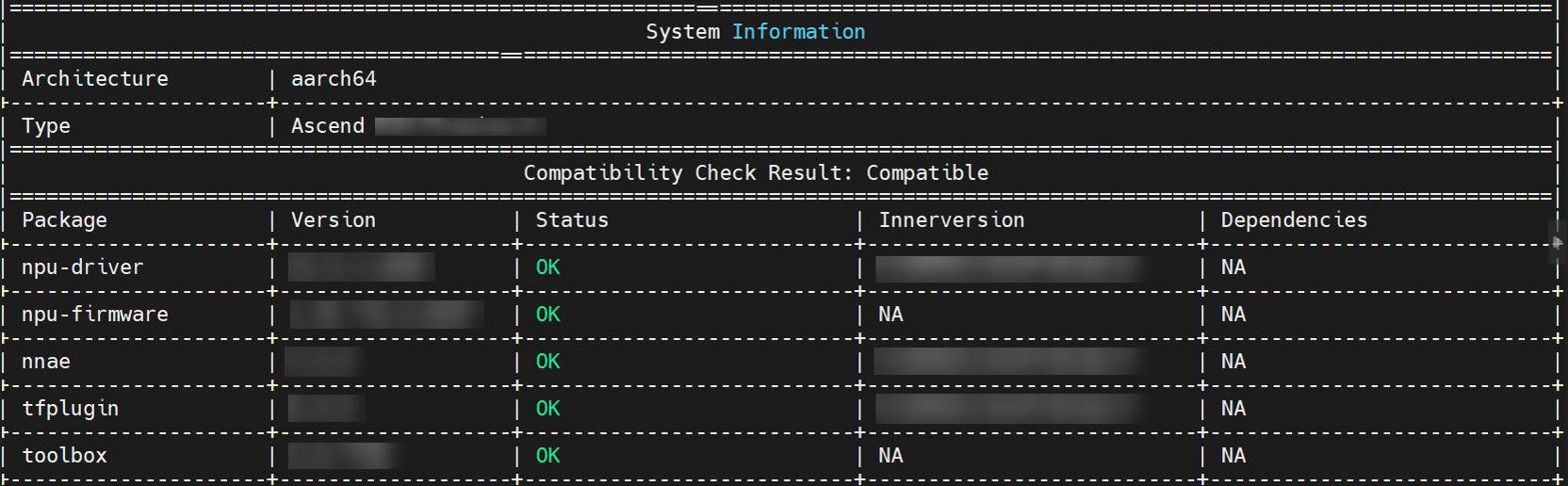Click the Innerversion NA for npu-firmware
This screenshot has width=1568, height=486.
pos(890,315)
